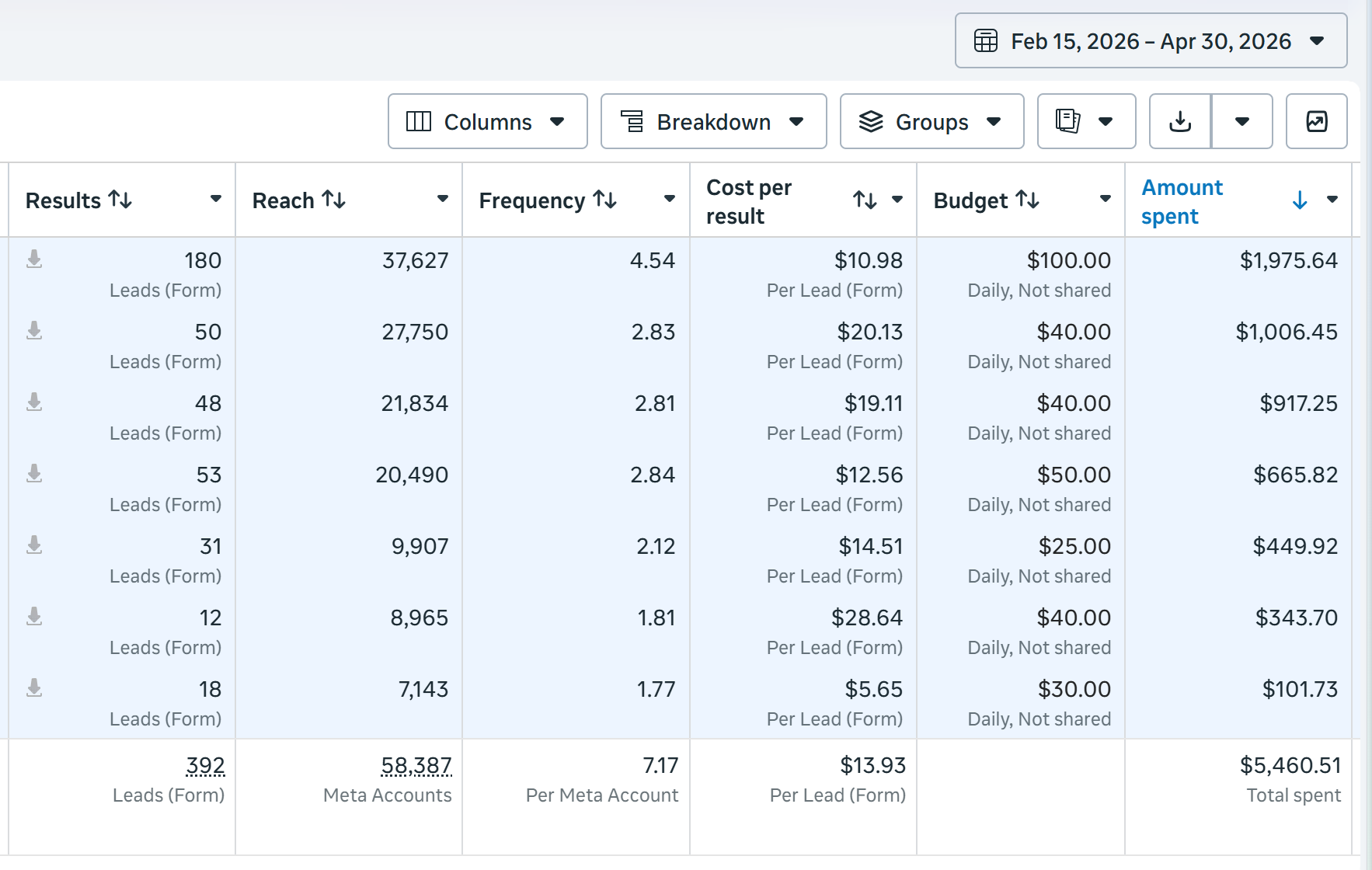Screen dimensions: 1372x870
Task: Open the reports document icon dropdown
Action: (x=1086, y=121)
